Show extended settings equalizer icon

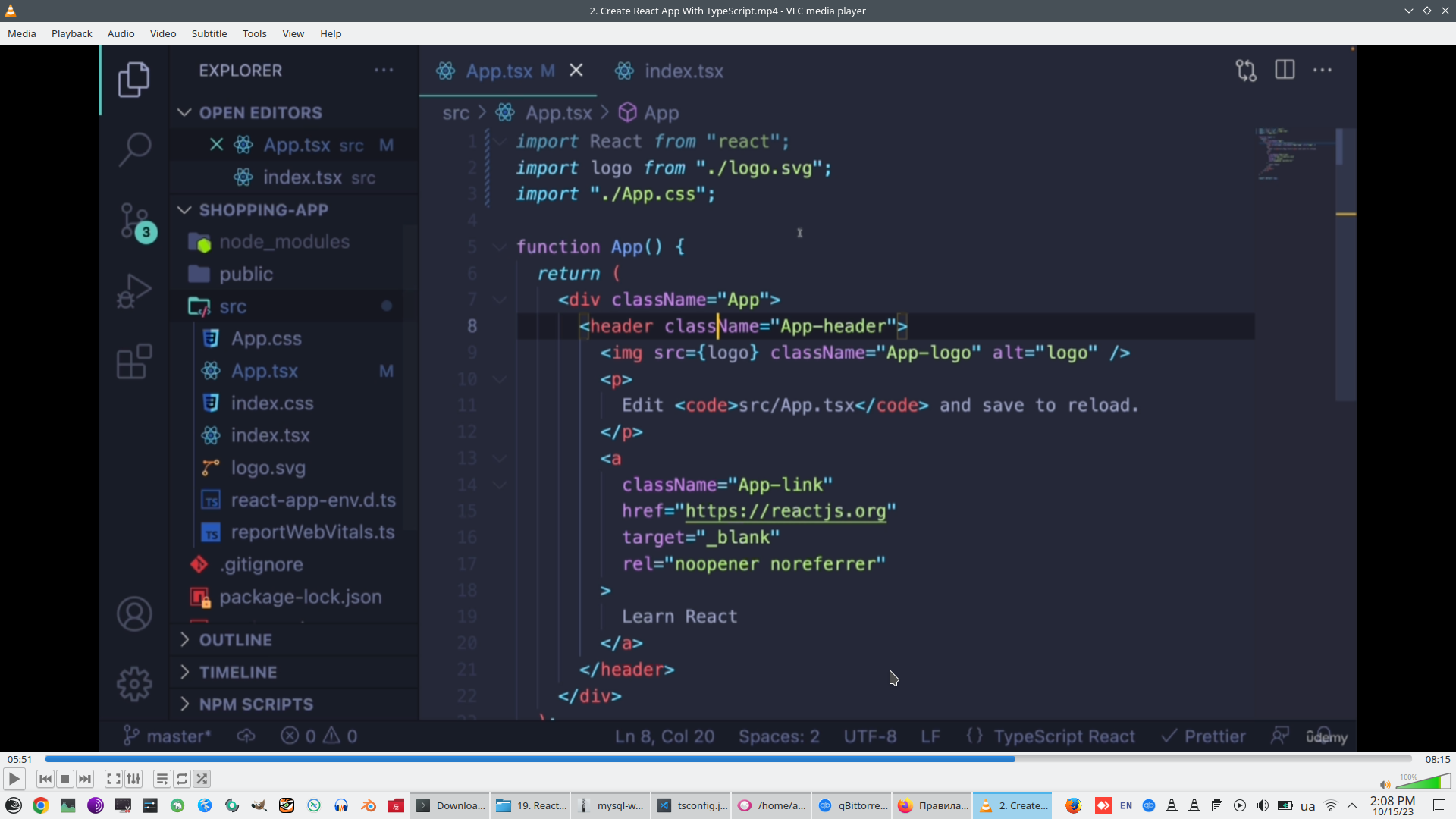(x=133, y=779)
